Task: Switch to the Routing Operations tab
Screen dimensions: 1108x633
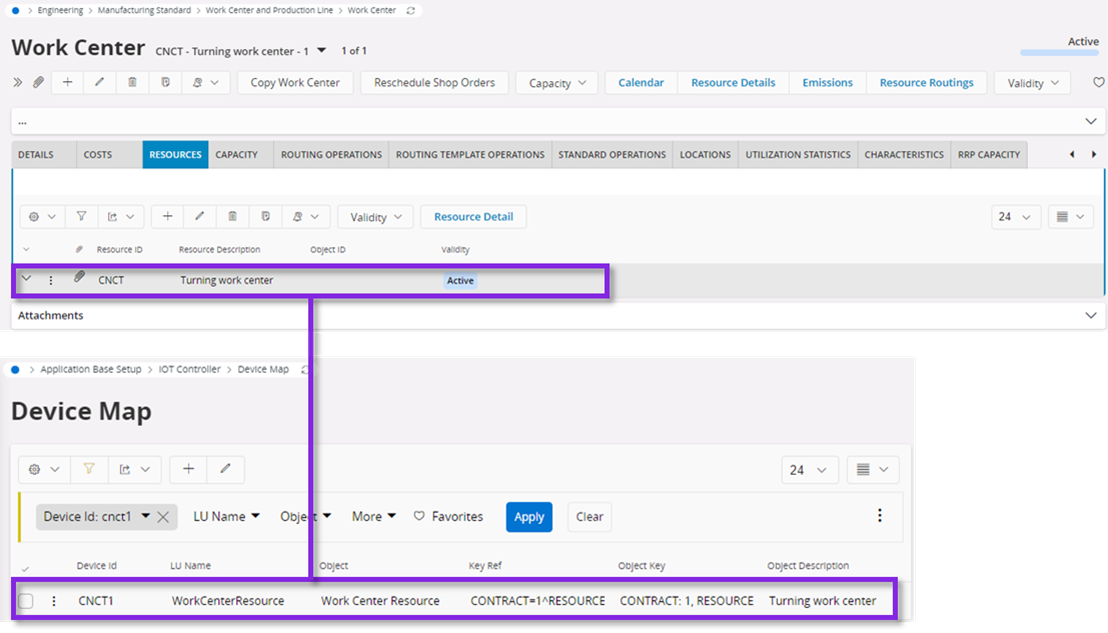Action: coord(331,155)
